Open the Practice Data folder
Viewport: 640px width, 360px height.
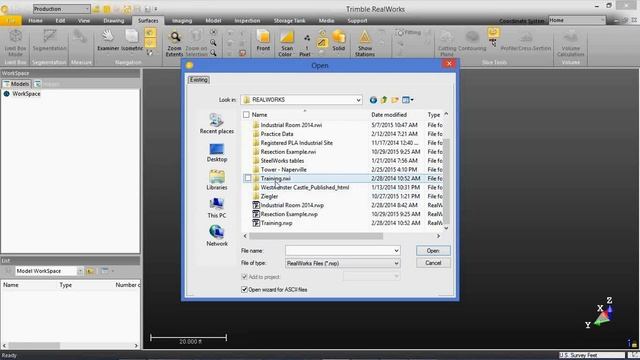[x=277, y=134]
